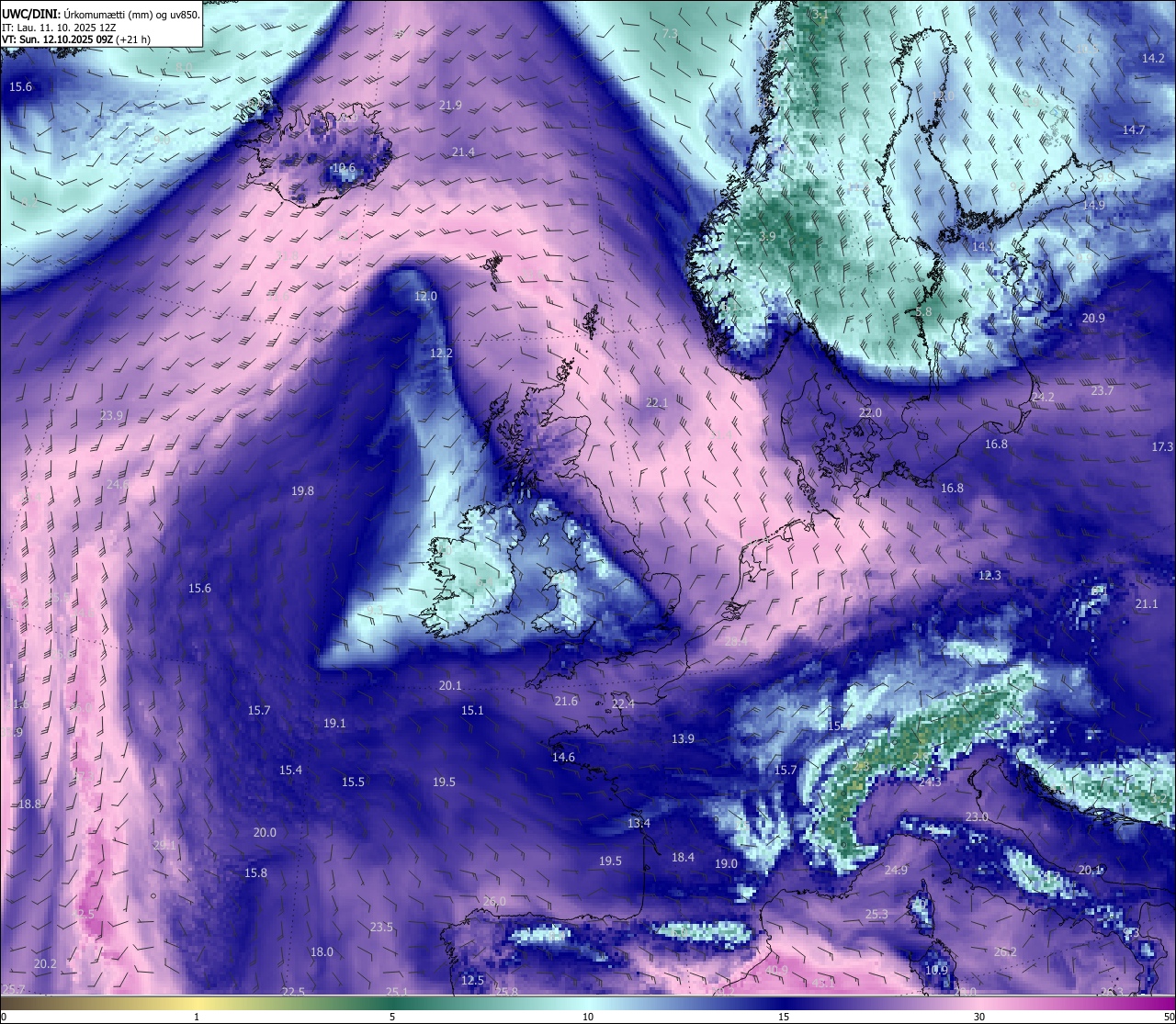
Task: Click the 15.4 value label
Action: (290, 771)
